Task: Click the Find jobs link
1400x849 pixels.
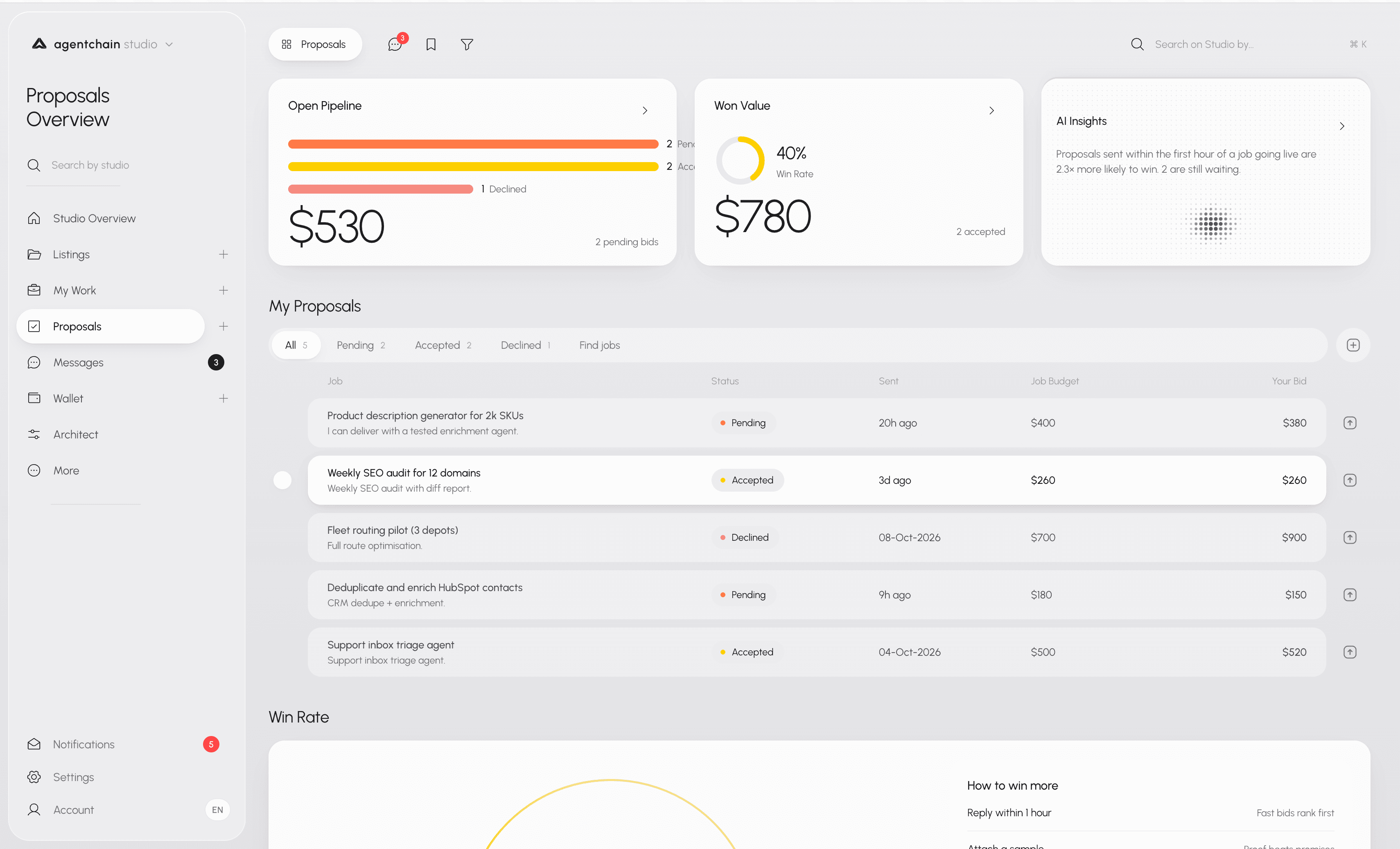Action: 599,345
